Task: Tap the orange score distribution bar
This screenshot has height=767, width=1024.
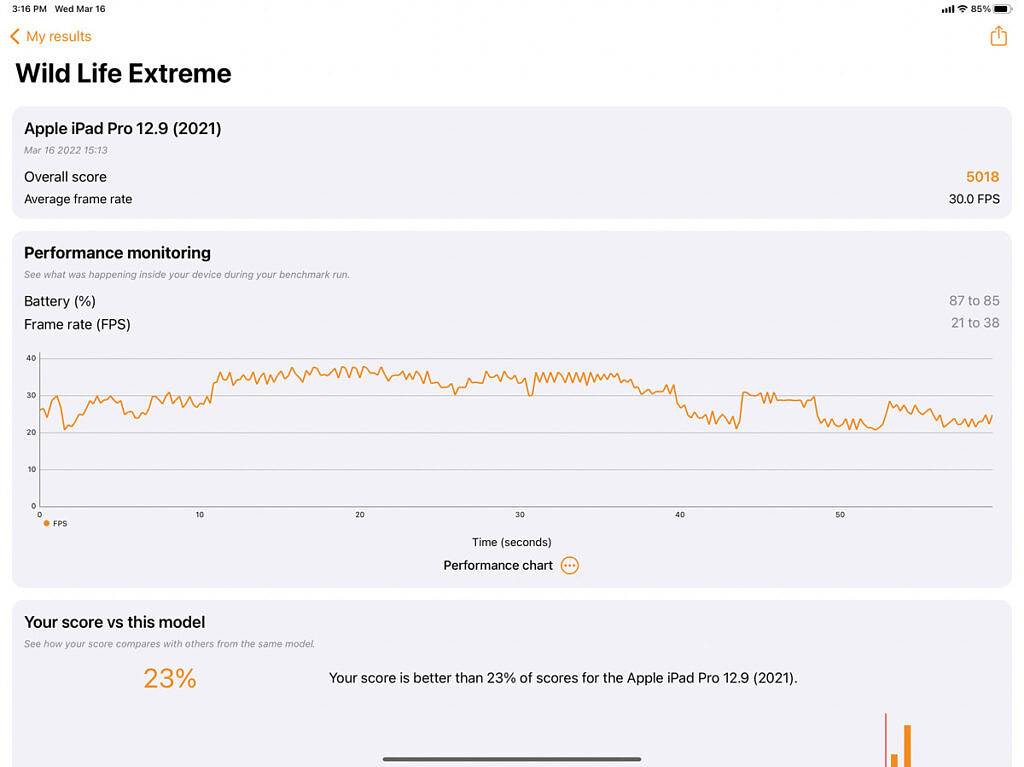Action: point(907,745)
